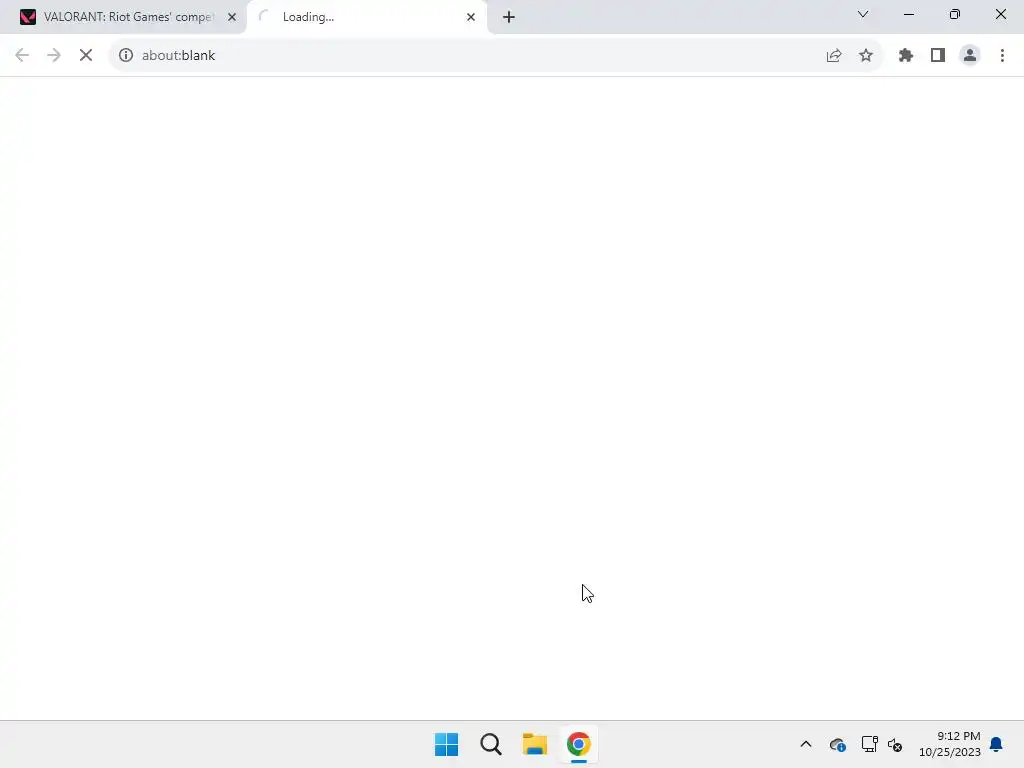The width and height of the screenshot is (1024, 768).
Task: Close the Loading... tab
Action: (x=471, y=17)
